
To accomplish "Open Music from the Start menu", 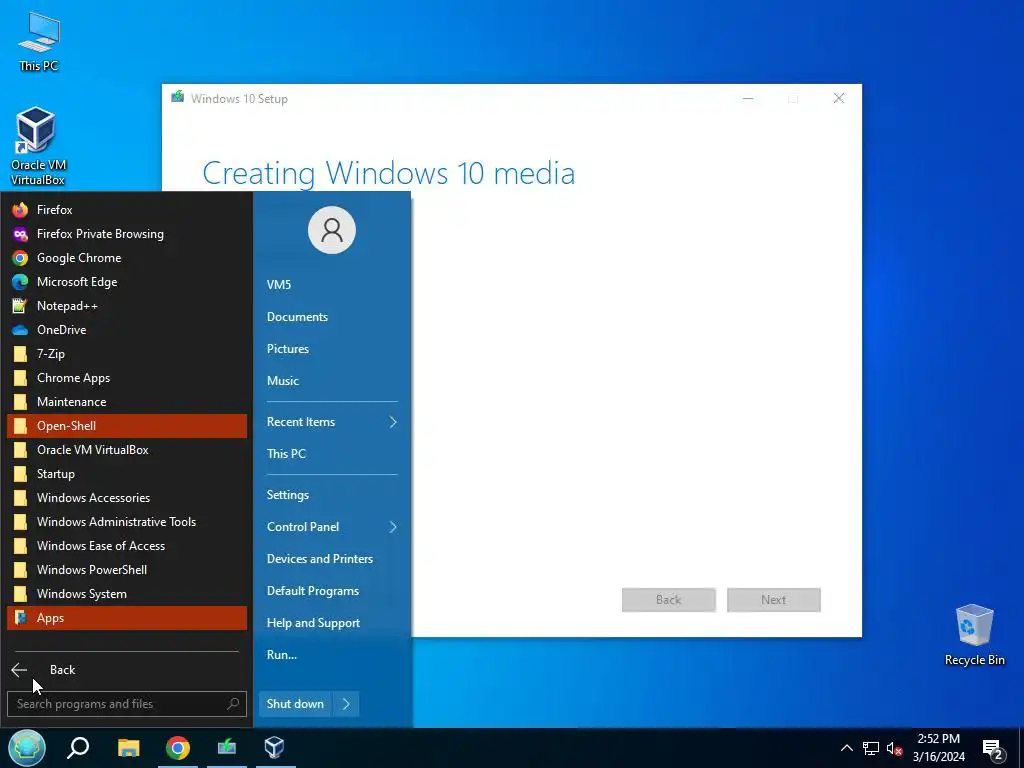I will (x=332, y=381).
